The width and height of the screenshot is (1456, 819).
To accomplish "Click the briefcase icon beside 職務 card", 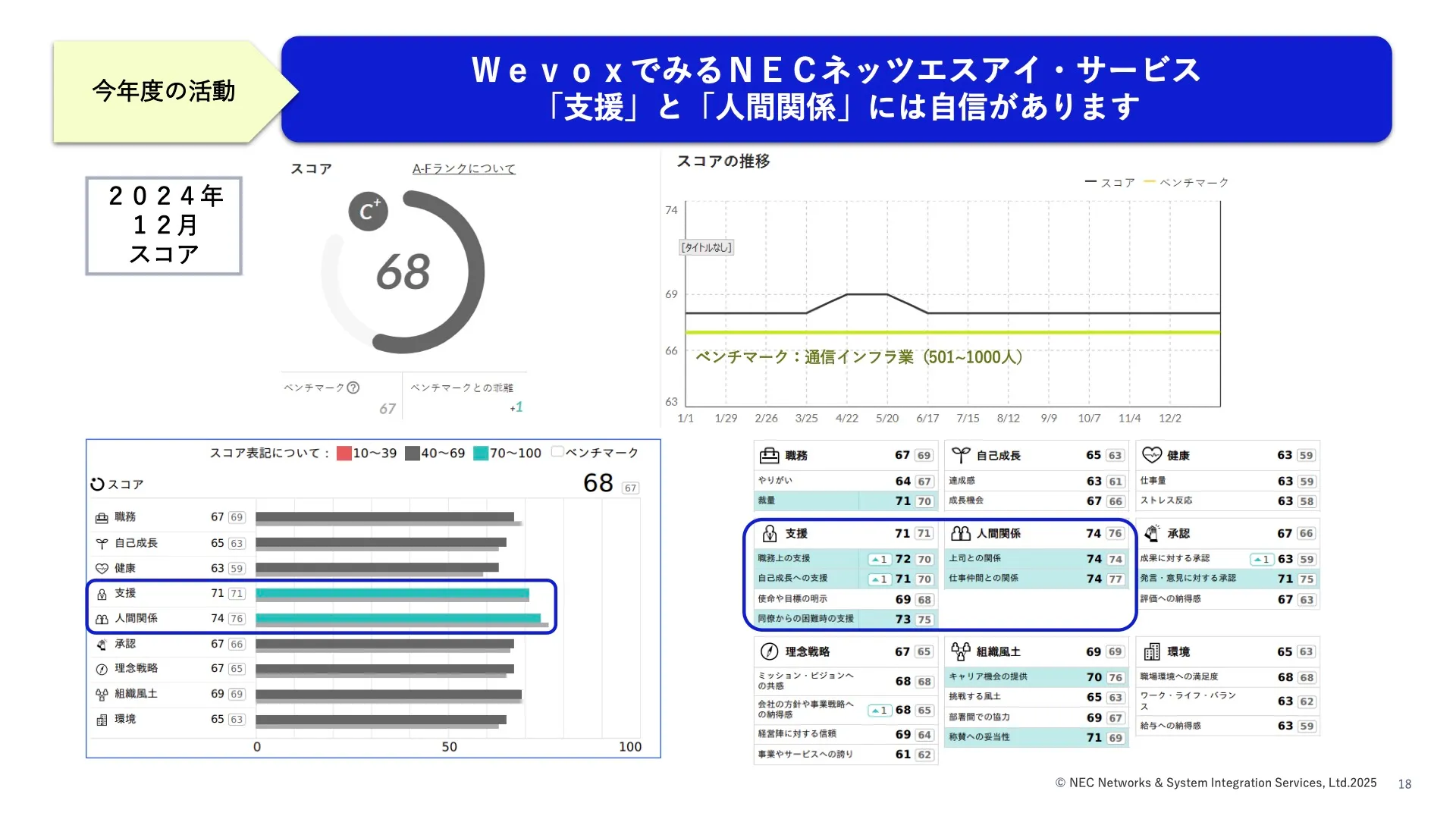I will (769, 455).
